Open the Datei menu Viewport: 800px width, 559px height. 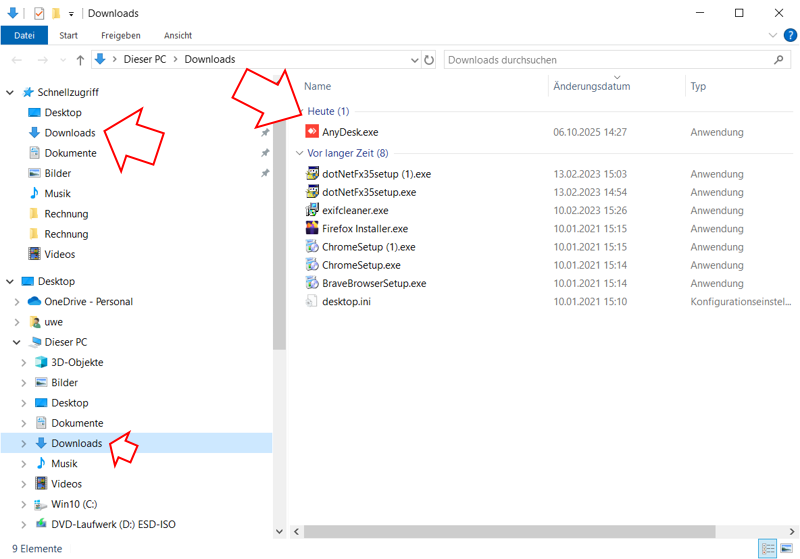(x=24, y=35)
